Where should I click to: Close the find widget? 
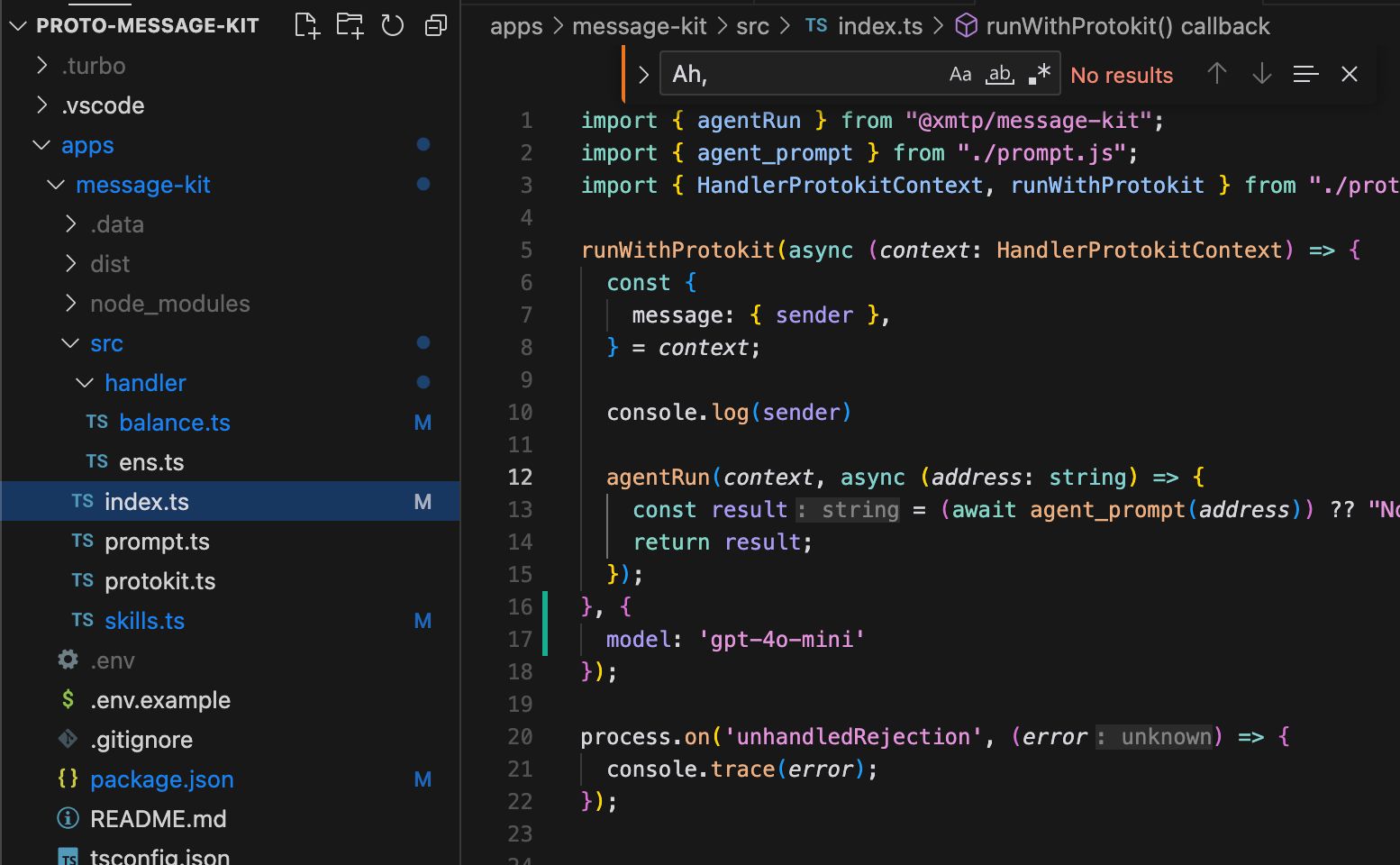(1349, 74)
